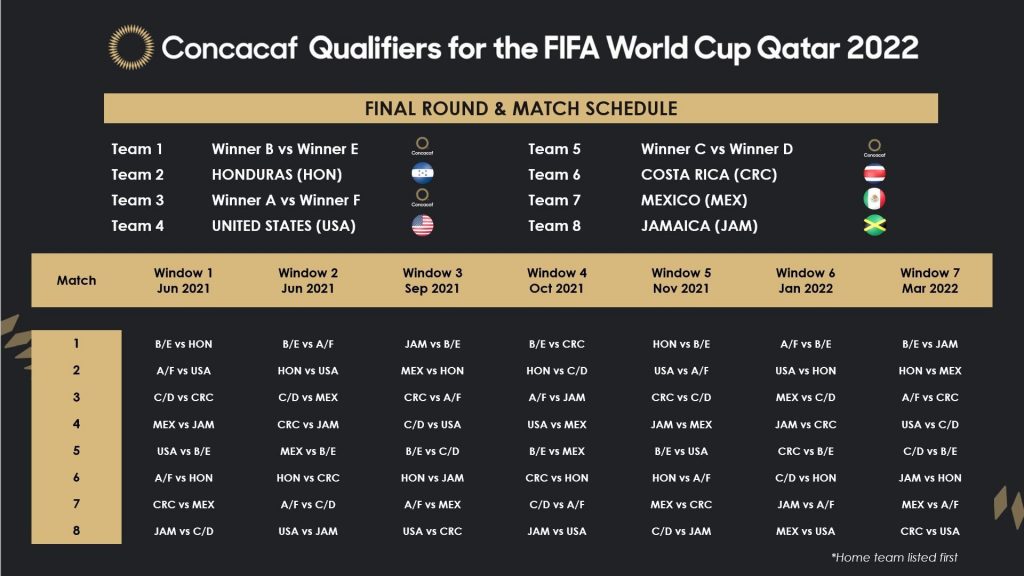1024x576 pixels.
Task: Click the Concacaf logo beside Team 5
Action: click(874, 149)
